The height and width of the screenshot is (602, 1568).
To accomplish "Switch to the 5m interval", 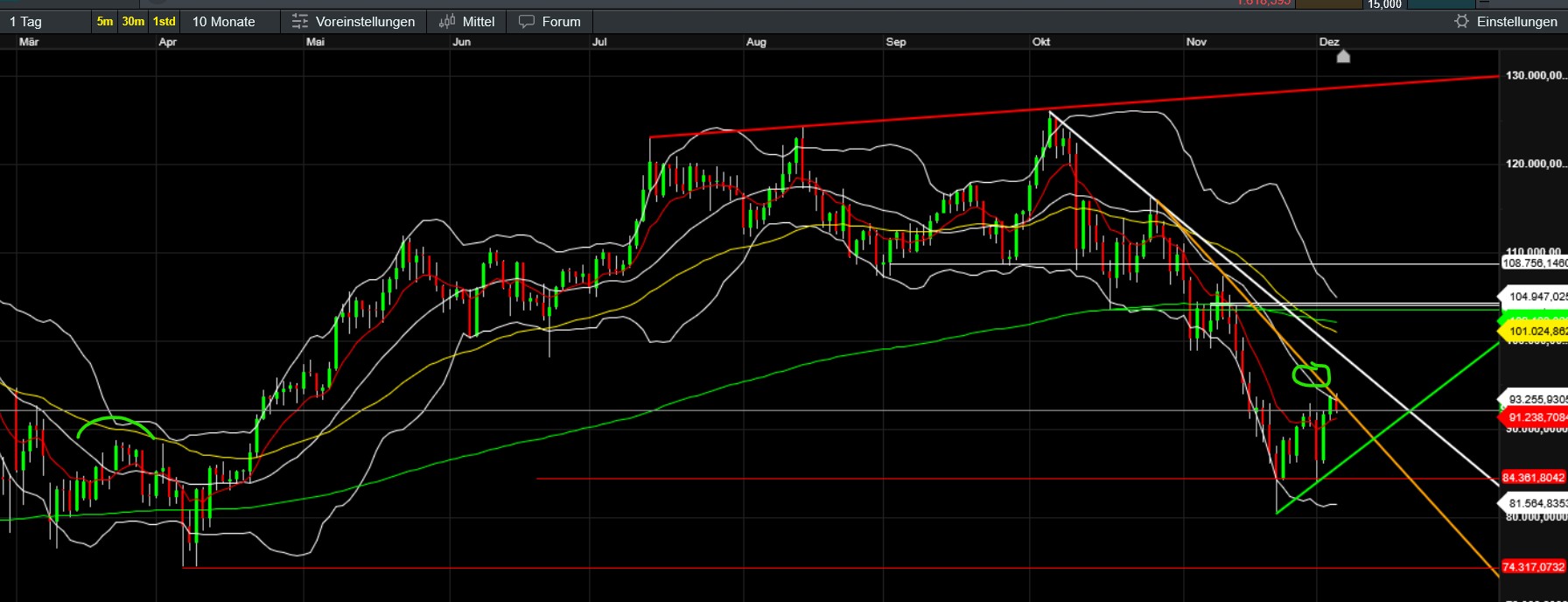I will [x=105, y=21].
